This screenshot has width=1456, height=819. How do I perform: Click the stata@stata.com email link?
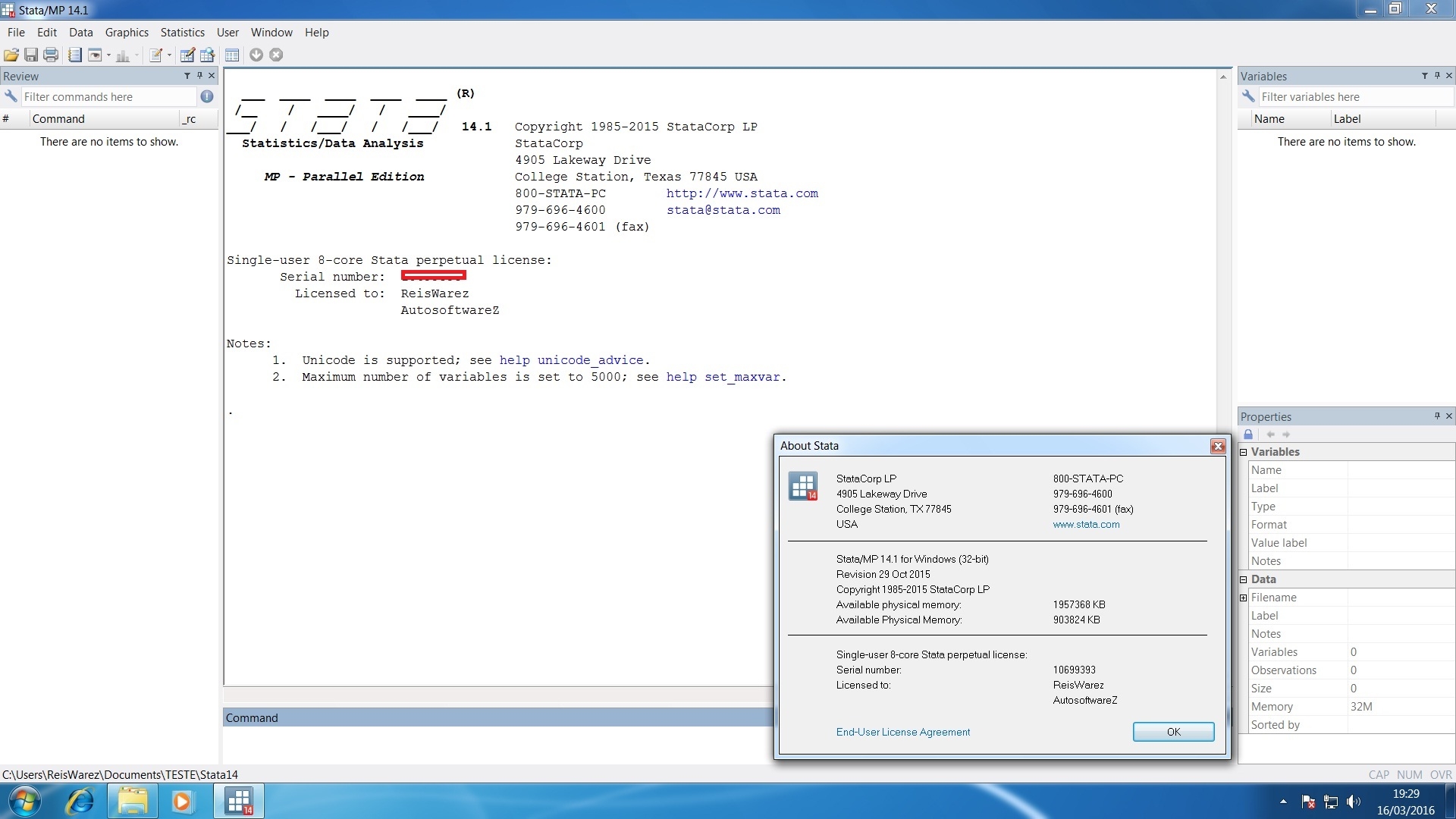tap(723, 210)
